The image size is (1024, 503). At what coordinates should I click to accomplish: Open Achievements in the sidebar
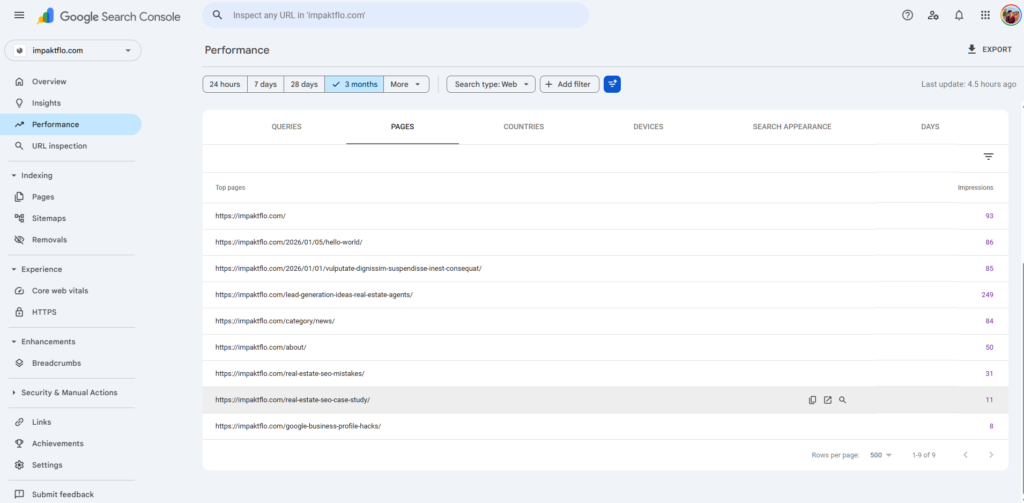71,444
